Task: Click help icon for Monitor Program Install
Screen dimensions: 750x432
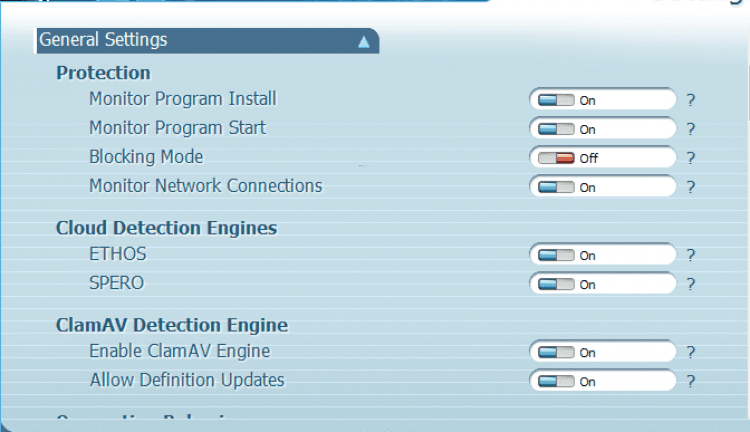Action: coord(690,100)
